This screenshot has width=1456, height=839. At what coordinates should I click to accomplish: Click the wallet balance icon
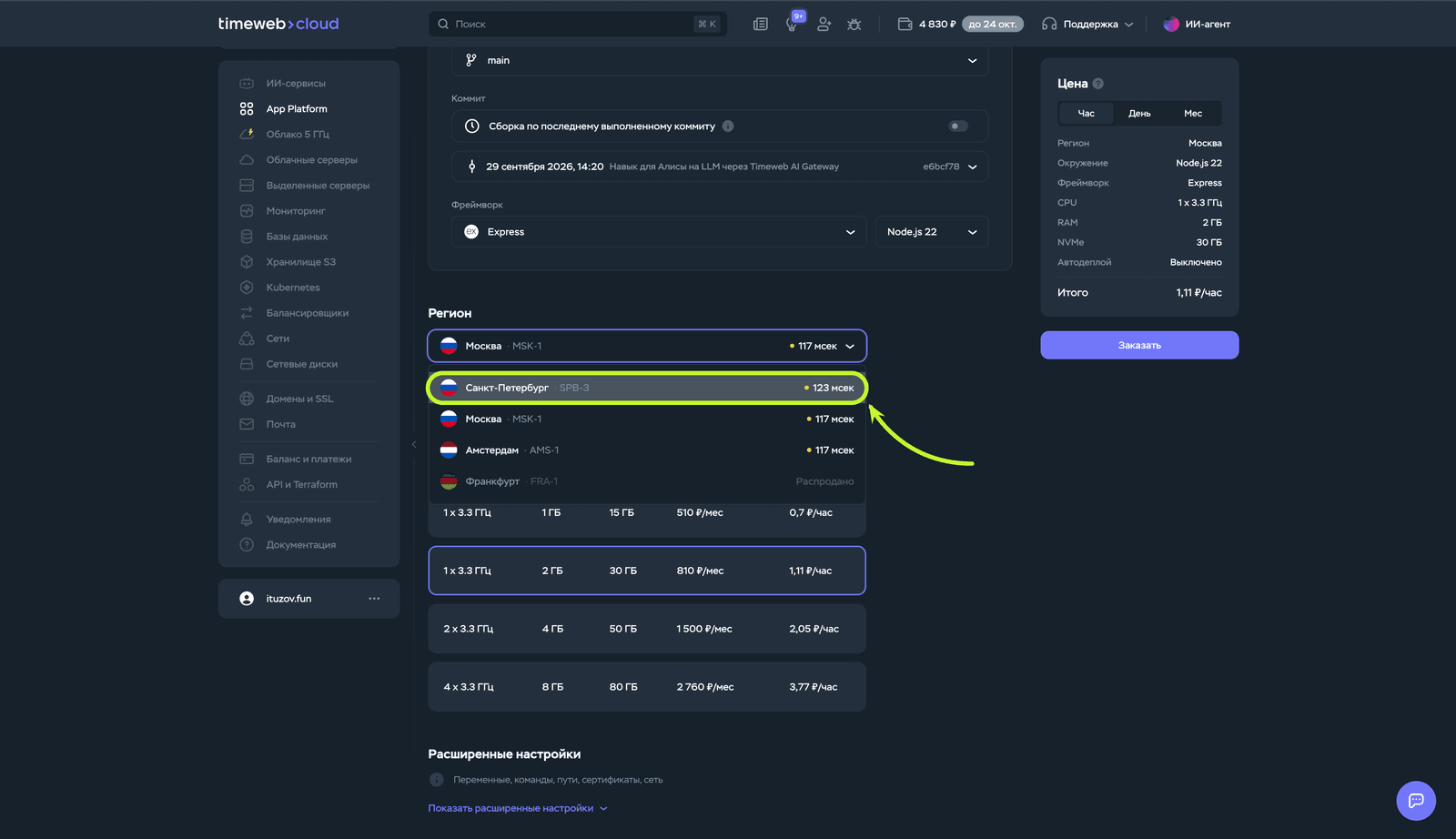(905, 25)
